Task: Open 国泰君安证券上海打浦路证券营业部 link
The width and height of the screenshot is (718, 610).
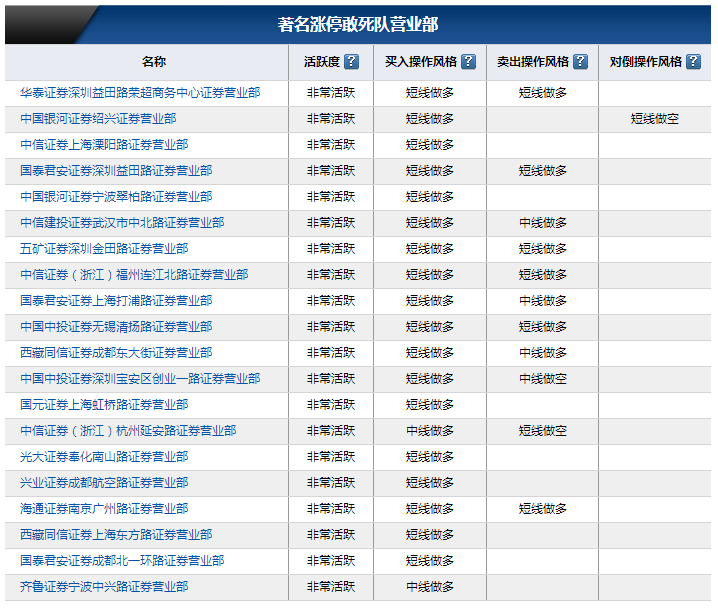Action: click(x=116, y=301)
